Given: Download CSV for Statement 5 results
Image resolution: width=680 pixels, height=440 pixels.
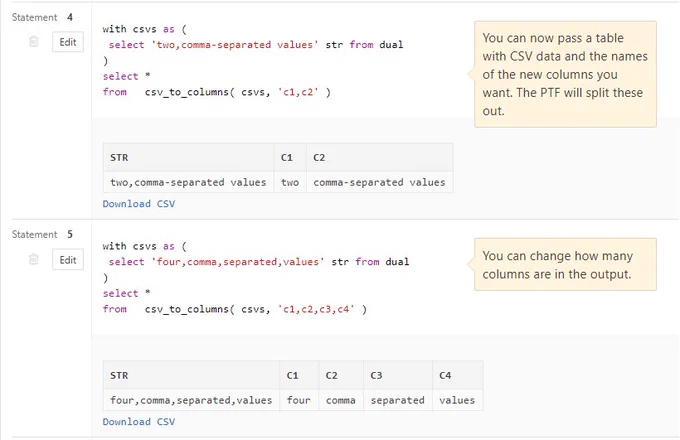Looking at the screenshot, I should tap(139, 421).
